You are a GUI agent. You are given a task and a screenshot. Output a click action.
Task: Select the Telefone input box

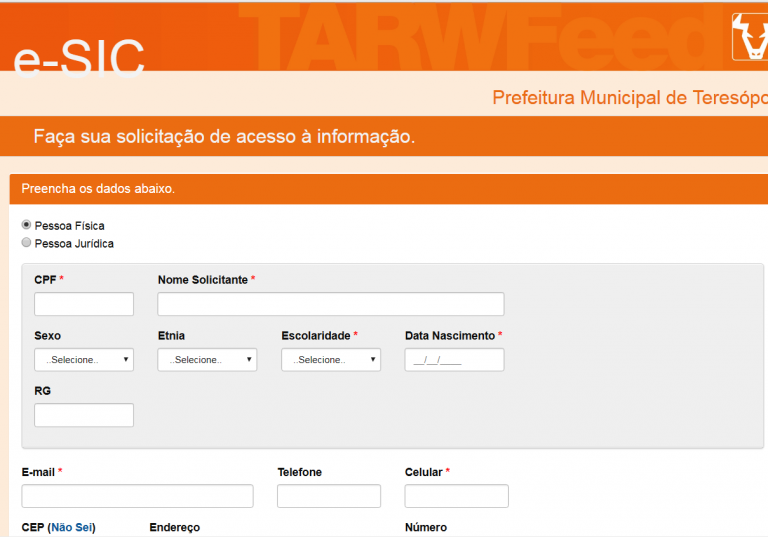tap(329, 496)
